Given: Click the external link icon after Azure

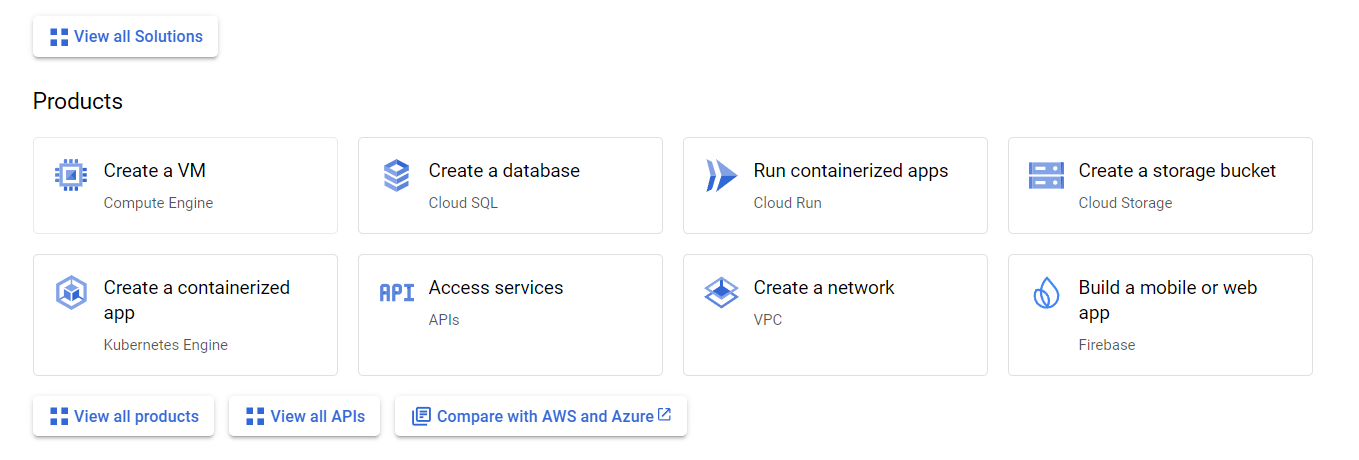Looking at the screenshot, I should pyautogui.click(x=665, y=415).
